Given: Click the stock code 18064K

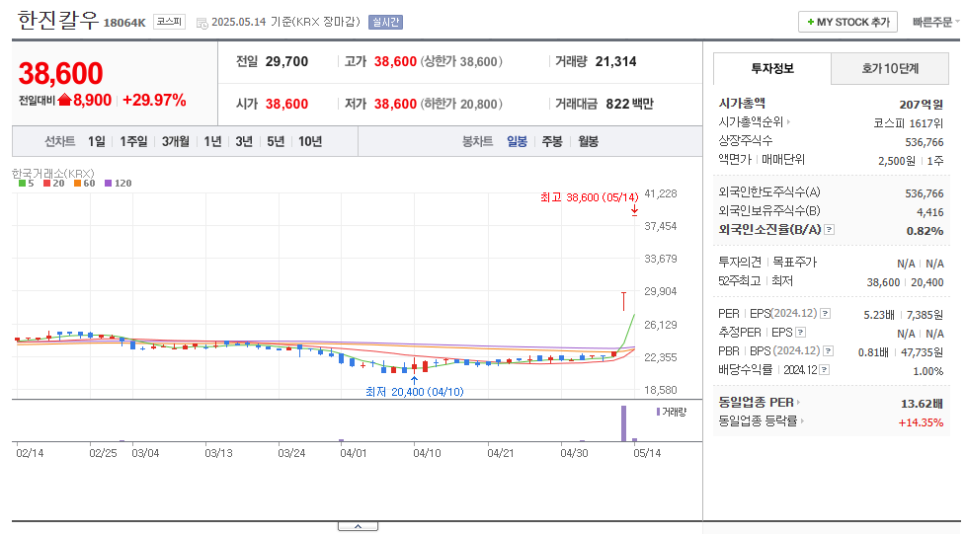Looking at the screenshot, I should [124, 23].
